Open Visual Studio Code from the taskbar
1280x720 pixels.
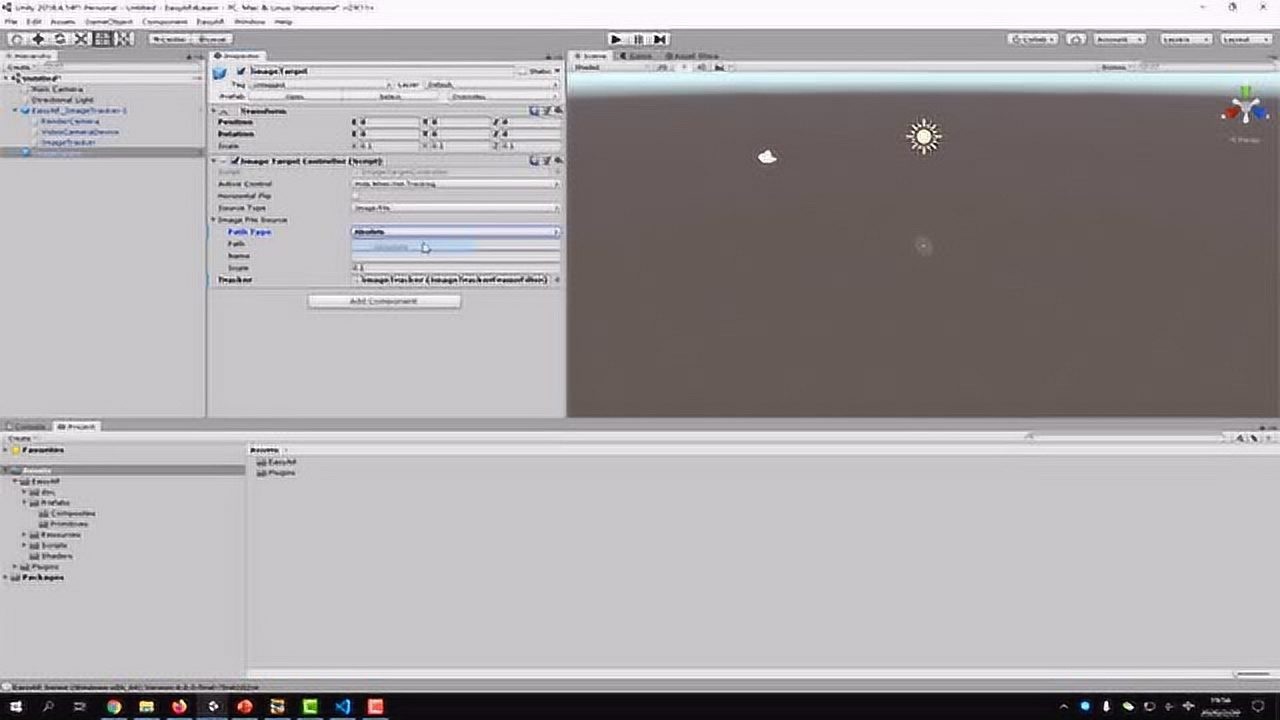point(343,706)
